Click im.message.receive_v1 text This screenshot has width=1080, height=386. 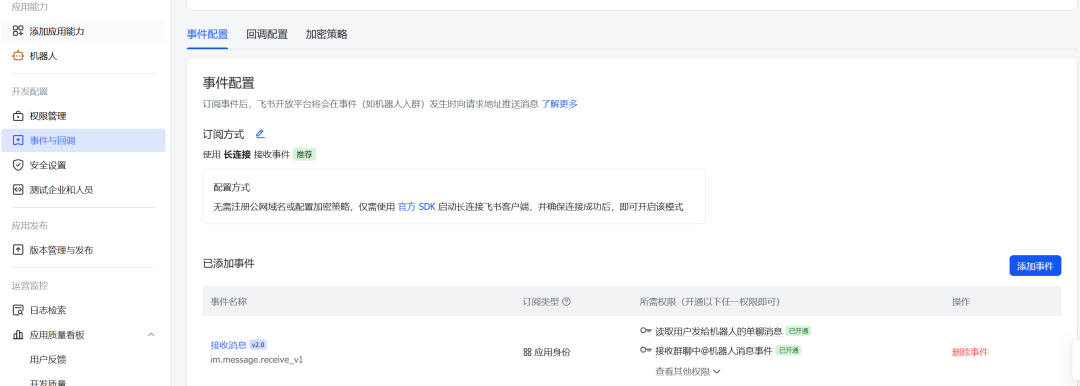(257, 359)
